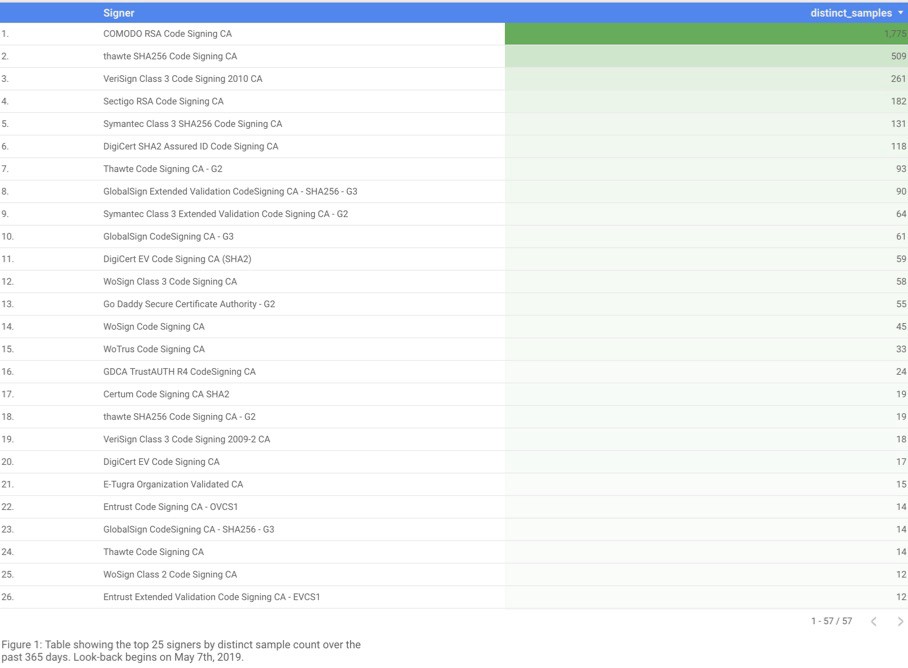Click the 1 - 57 / 57 pagination text
This screenshot has width=908, height=668.
(x=831, y=622)
